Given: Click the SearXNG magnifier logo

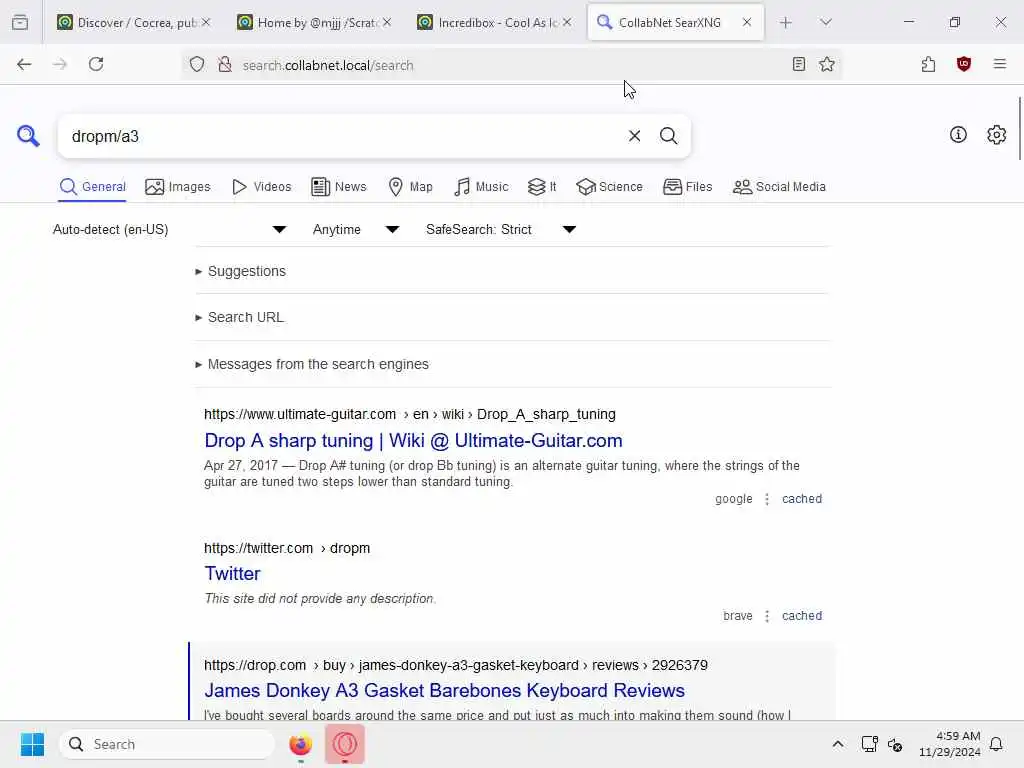Looking at the screenshot, I should tap(28, 136).
